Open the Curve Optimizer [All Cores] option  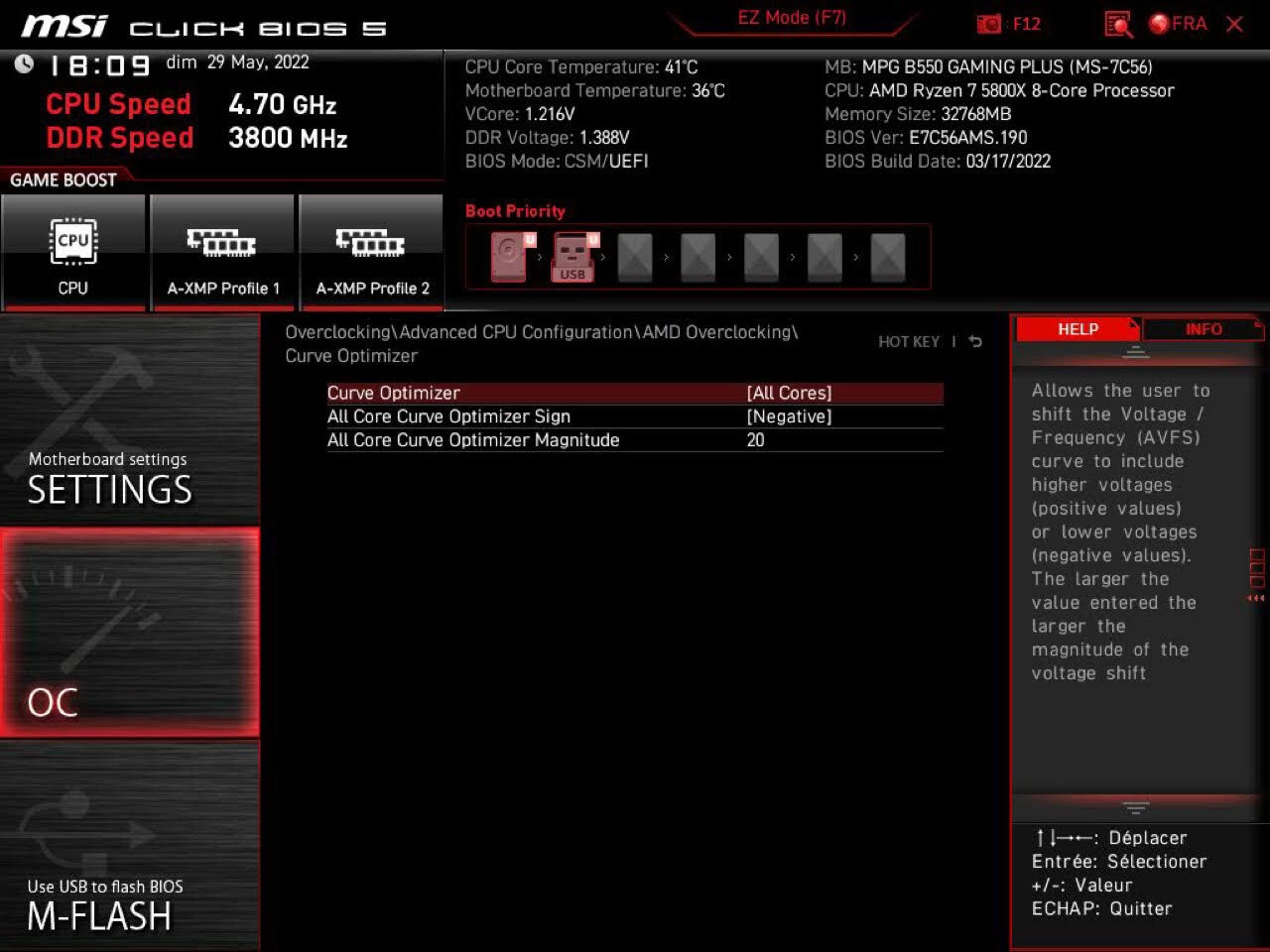(635, 393)
